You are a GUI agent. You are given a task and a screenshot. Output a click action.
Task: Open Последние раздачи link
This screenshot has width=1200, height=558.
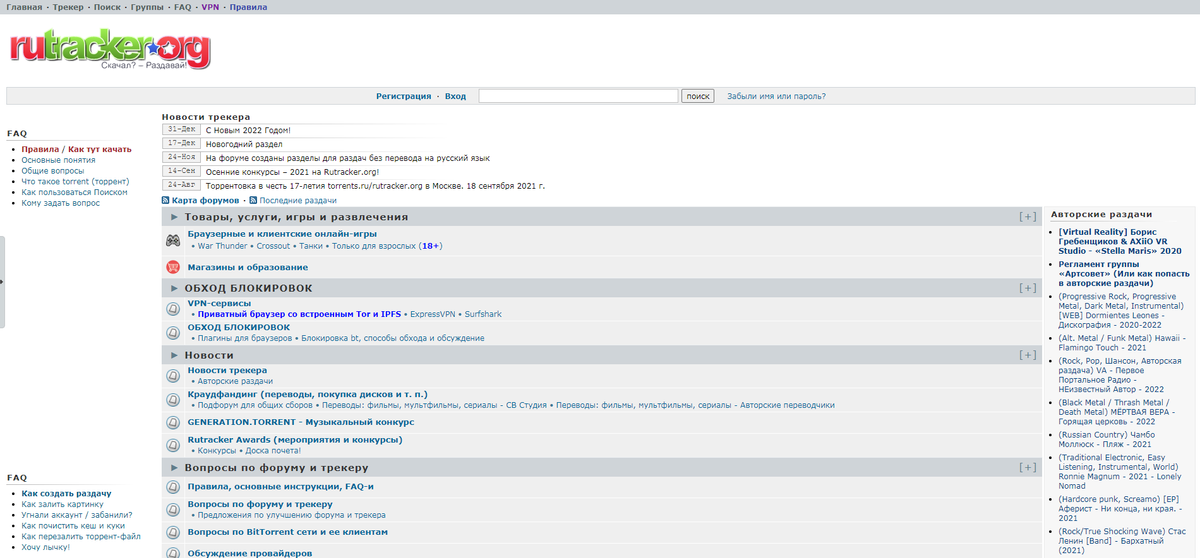click(x=298, y=200)
